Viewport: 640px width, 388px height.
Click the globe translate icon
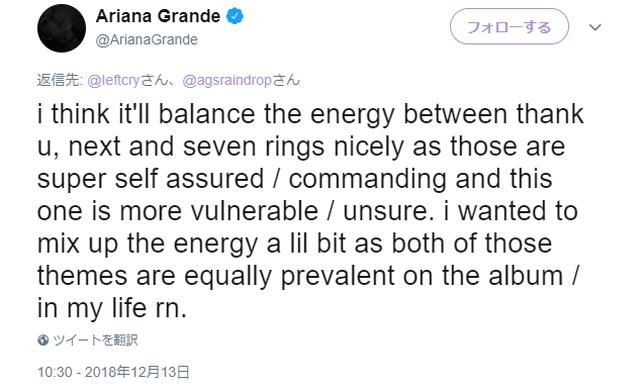[x=43, y=340]
